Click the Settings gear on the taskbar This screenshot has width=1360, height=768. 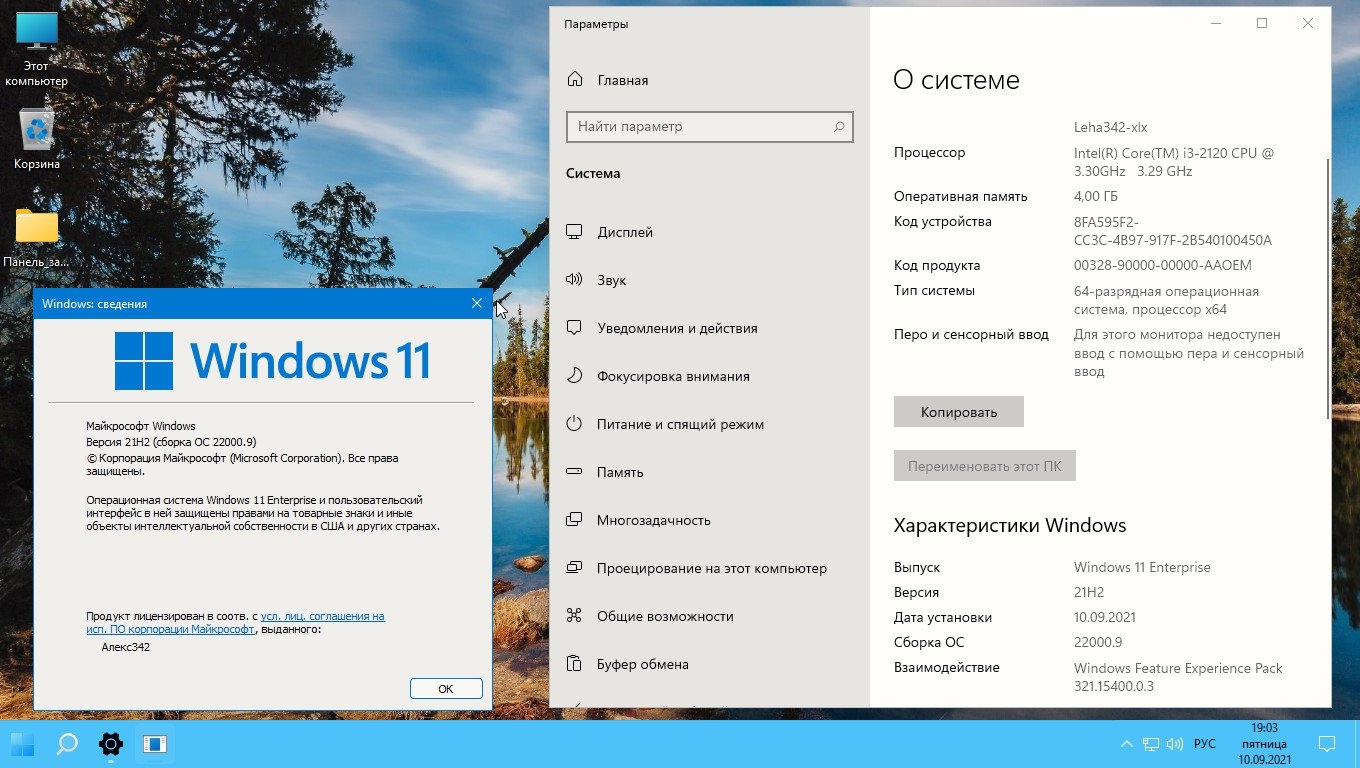tap(111, 744)
